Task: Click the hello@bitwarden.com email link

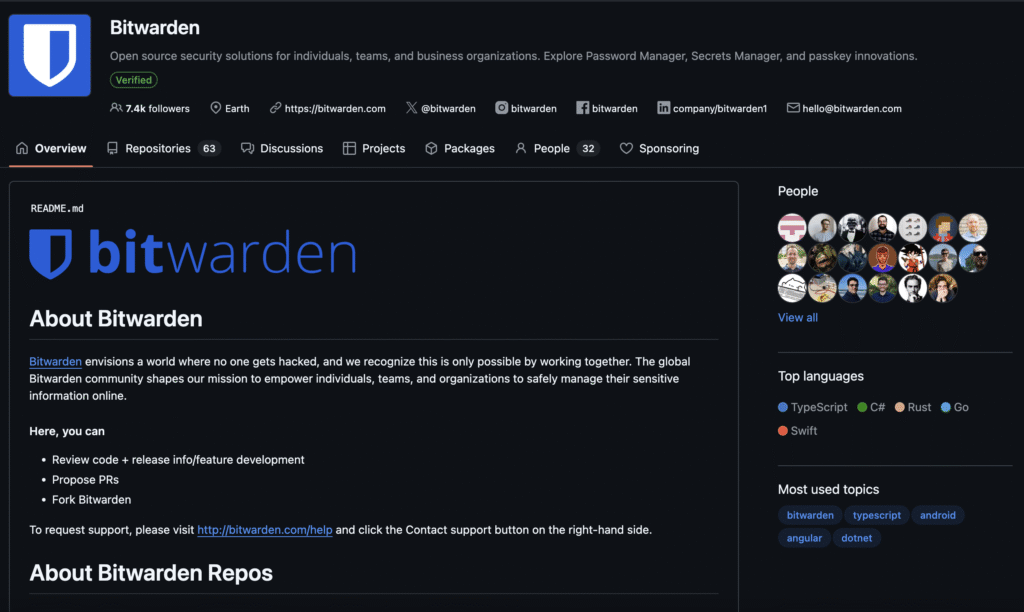Action: click(x=852, y=108)
